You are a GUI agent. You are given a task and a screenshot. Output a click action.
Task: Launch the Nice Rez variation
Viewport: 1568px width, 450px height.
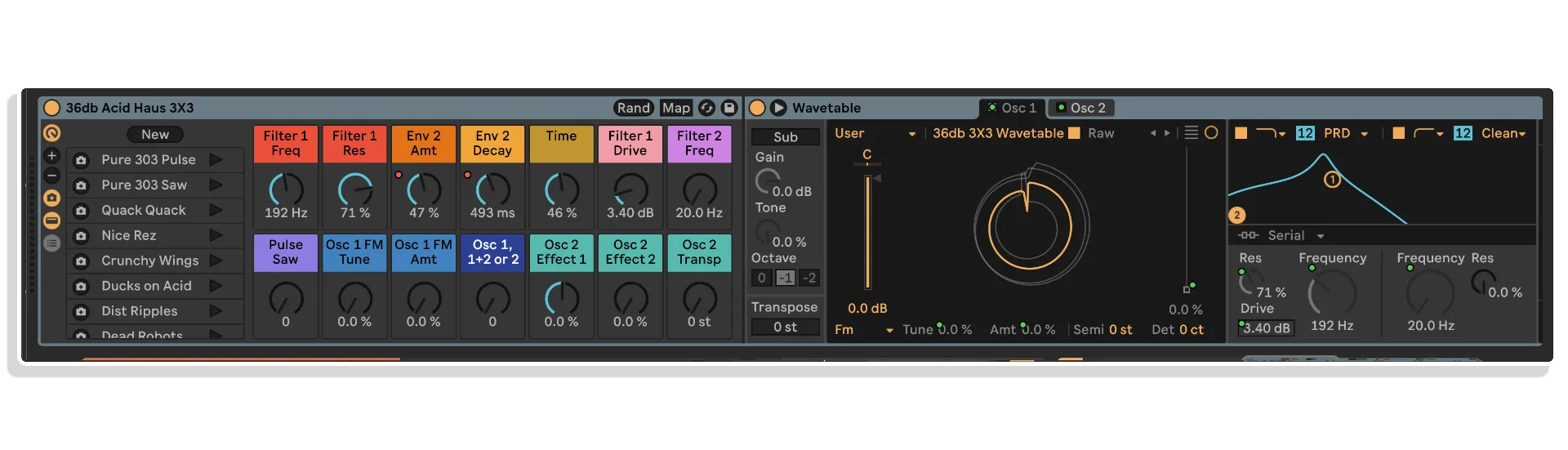[216, 236]
